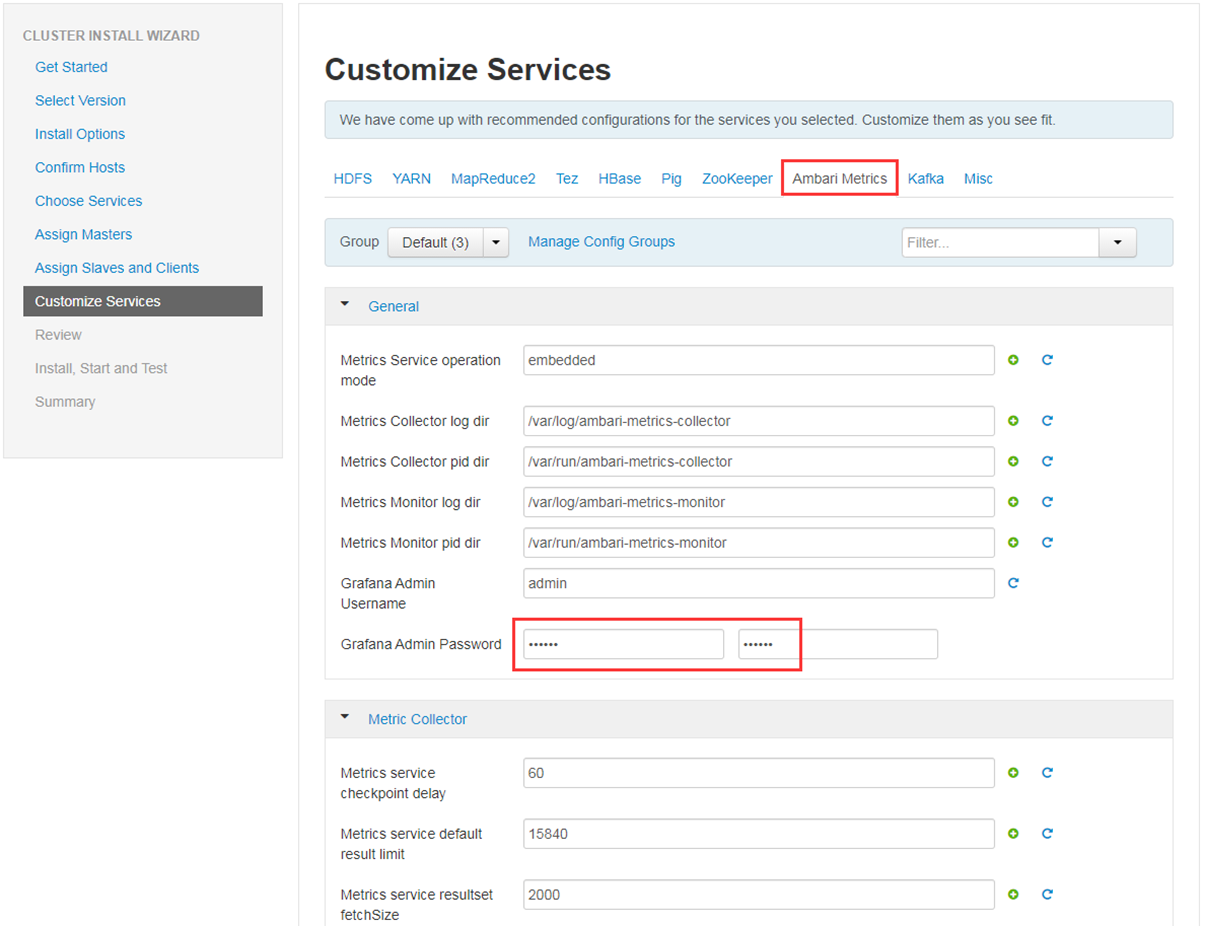Click Metrics service checkpoint delay field
This screenshot has height=926, width=1205.
[x=759, y=773]
